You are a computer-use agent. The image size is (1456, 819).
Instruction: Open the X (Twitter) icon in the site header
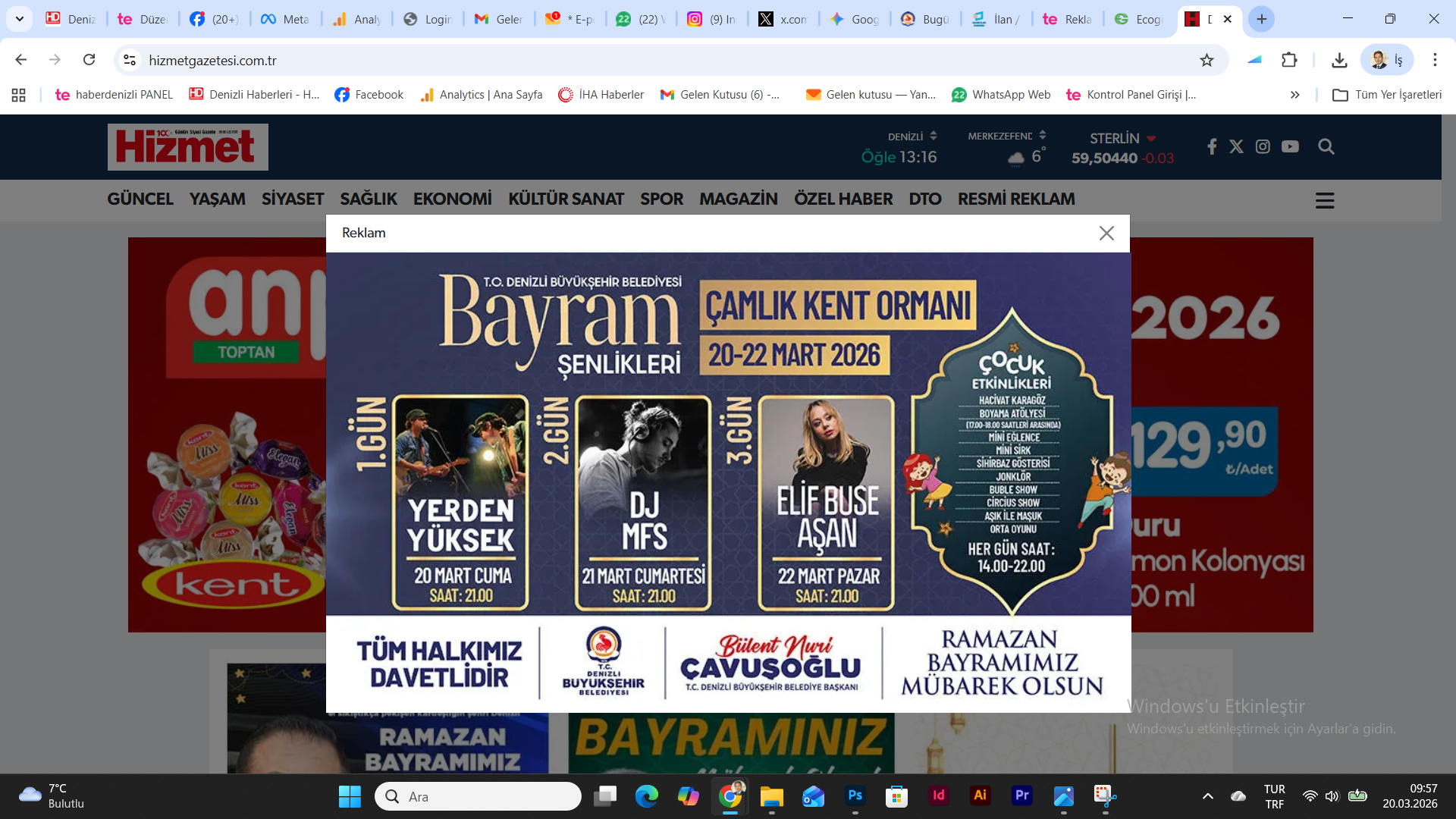coord(1236,146)
